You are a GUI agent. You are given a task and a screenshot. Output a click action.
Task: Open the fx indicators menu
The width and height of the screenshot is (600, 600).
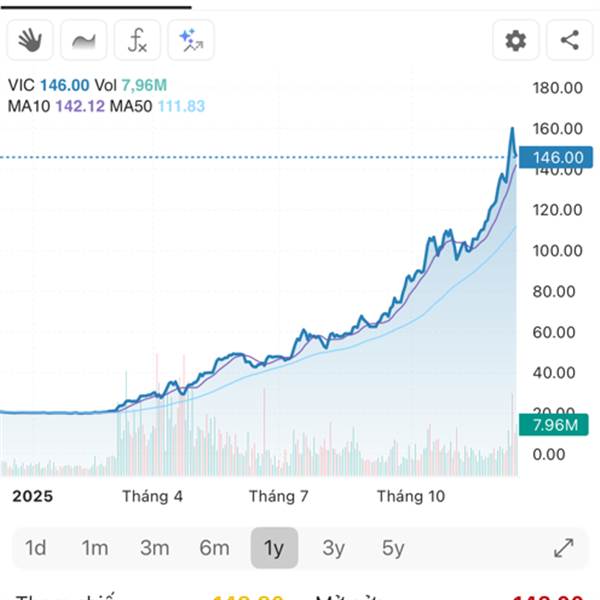click(137, 41)
